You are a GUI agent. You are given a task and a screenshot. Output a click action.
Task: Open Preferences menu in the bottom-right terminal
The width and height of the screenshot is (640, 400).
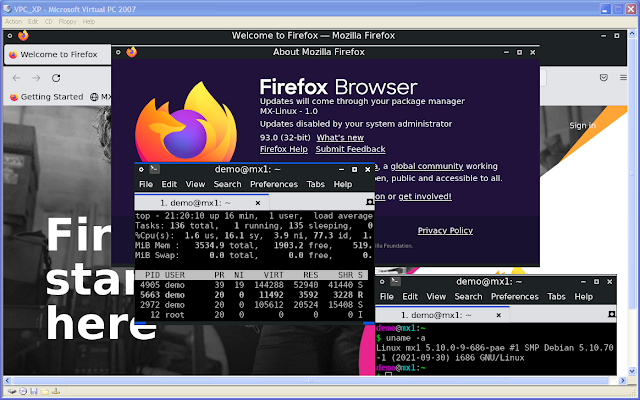(515, 296)
